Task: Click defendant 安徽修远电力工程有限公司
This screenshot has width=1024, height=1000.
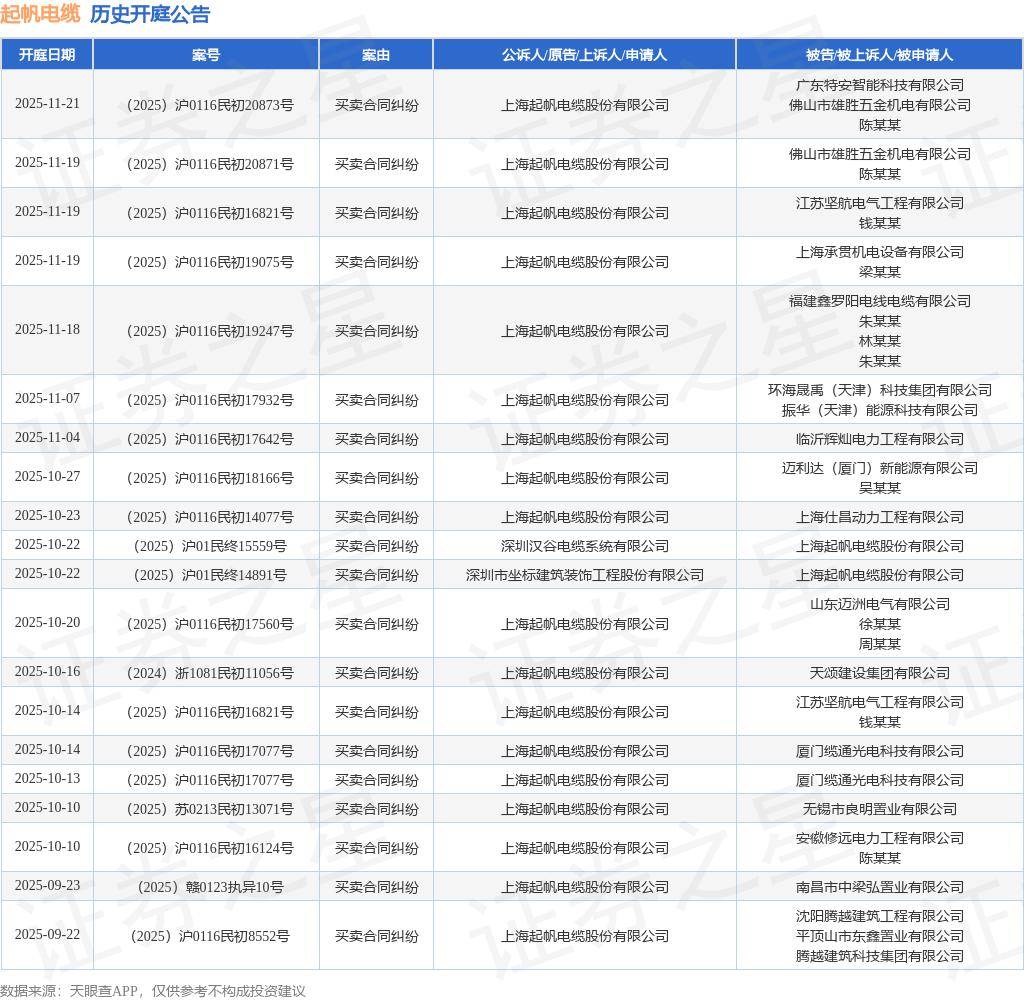Action: pyautogui.click(x=880, y=838)
